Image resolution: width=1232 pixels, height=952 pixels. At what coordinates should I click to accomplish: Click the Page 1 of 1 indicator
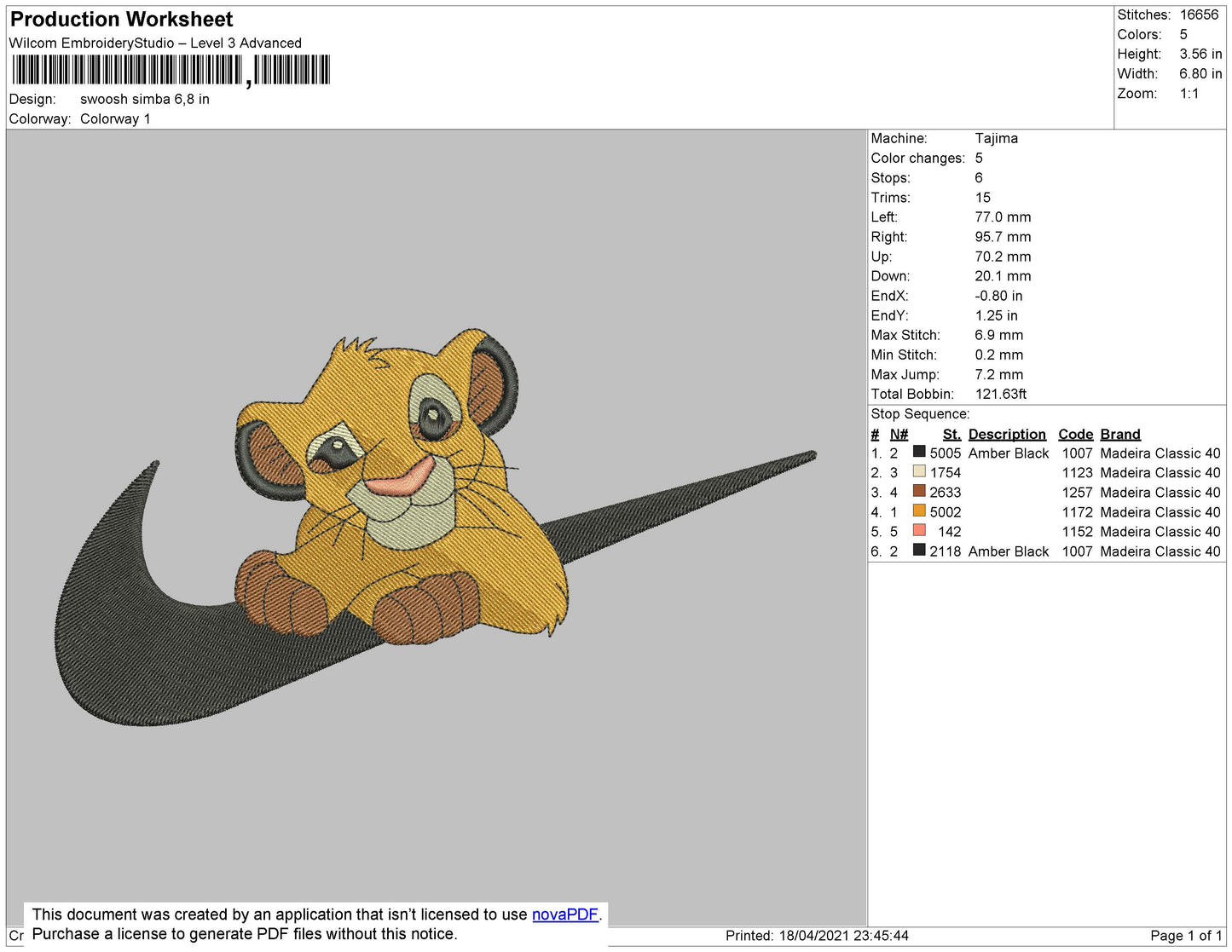[x=1186, y=936]
